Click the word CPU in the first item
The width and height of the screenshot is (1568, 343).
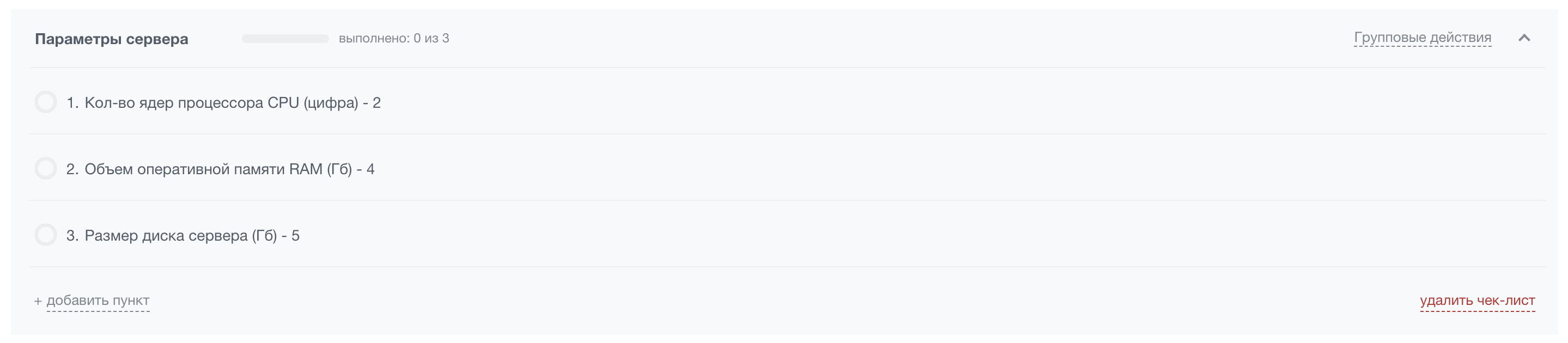click(x=283, y=103)
